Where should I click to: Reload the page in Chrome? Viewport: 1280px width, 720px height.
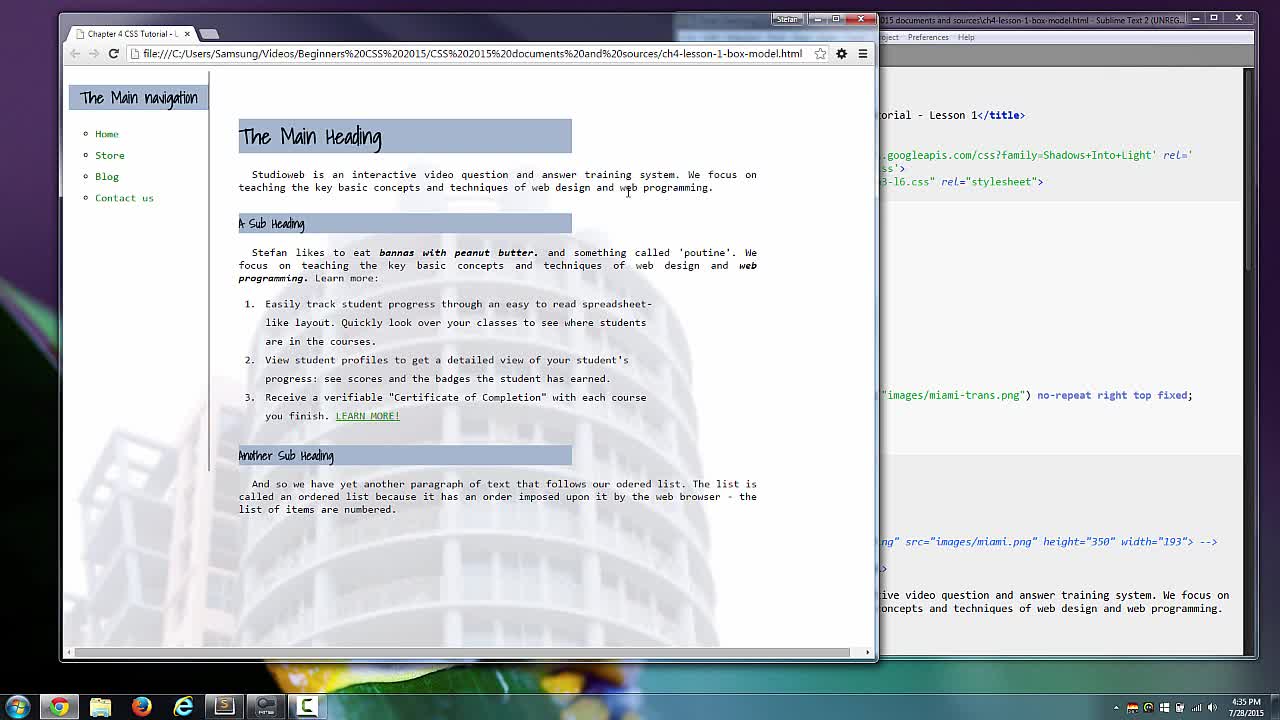[113, 54]
